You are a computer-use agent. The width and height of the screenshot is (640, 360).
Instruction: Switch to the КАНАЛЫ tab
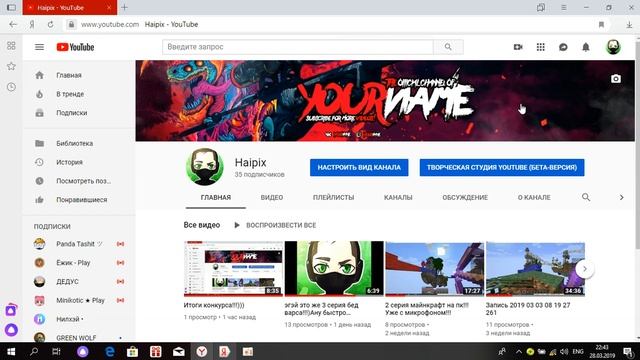398,198
